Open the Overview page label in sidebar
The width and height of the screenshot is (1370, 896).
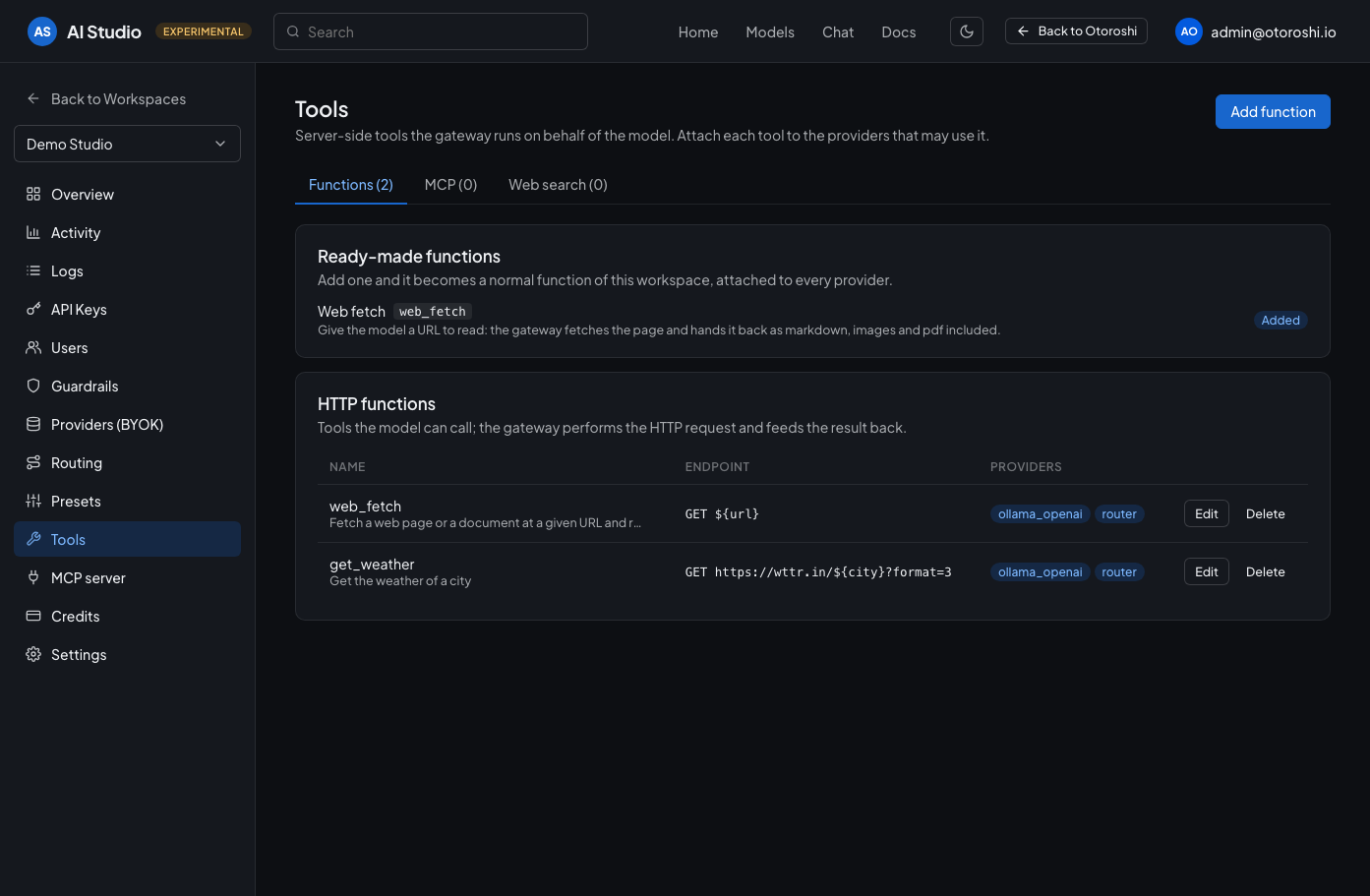83,194
